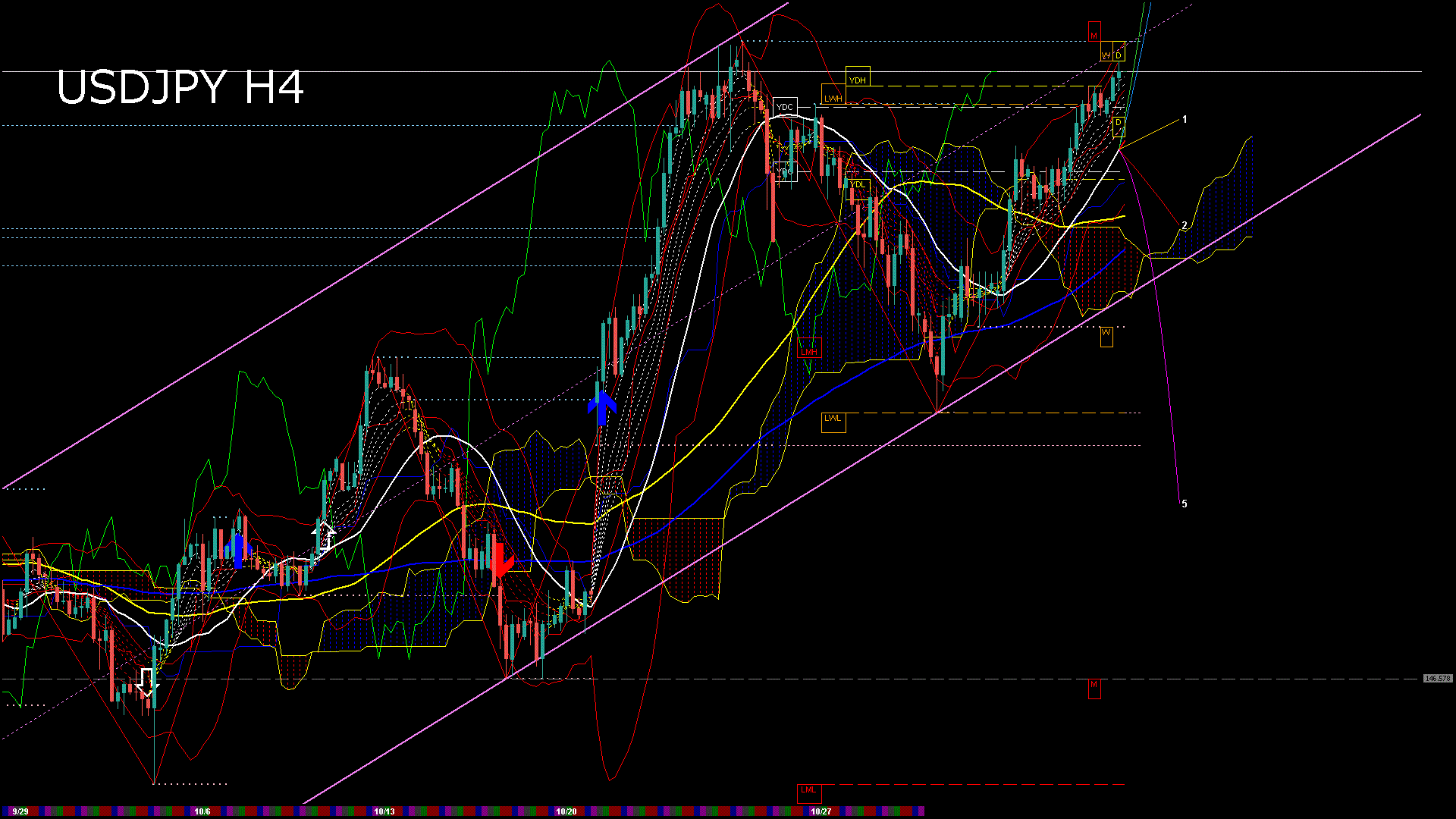1456x819 pixels.
Task: Select the 9/29 date marker
Action: (20, 811)
